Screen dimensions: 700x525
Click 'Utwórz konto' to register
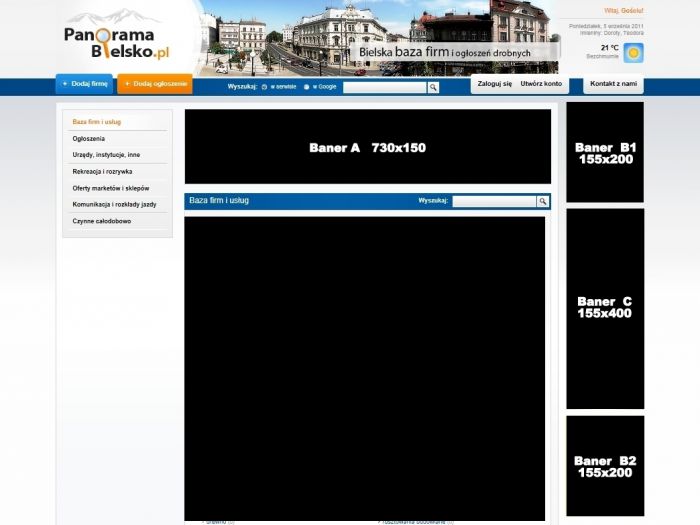541,84
